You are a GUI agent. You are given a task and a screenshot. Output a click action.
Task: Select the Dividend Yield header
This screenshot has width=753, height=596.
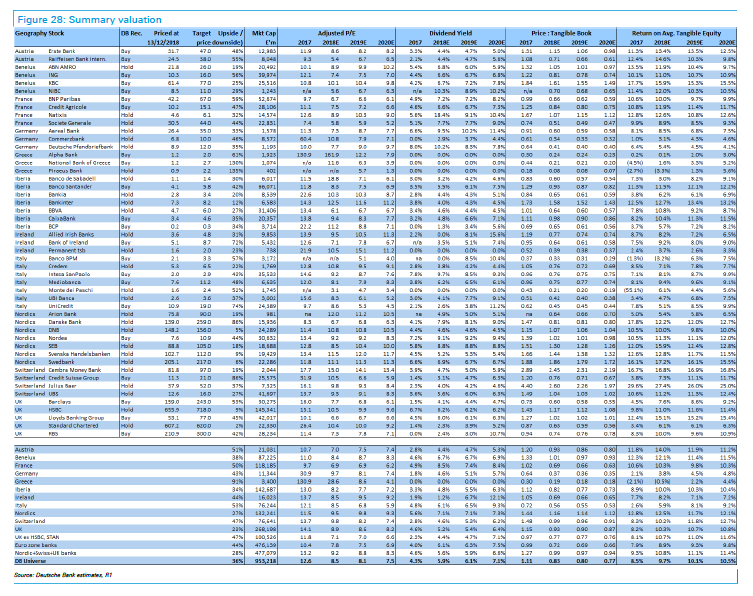[453, 33]
